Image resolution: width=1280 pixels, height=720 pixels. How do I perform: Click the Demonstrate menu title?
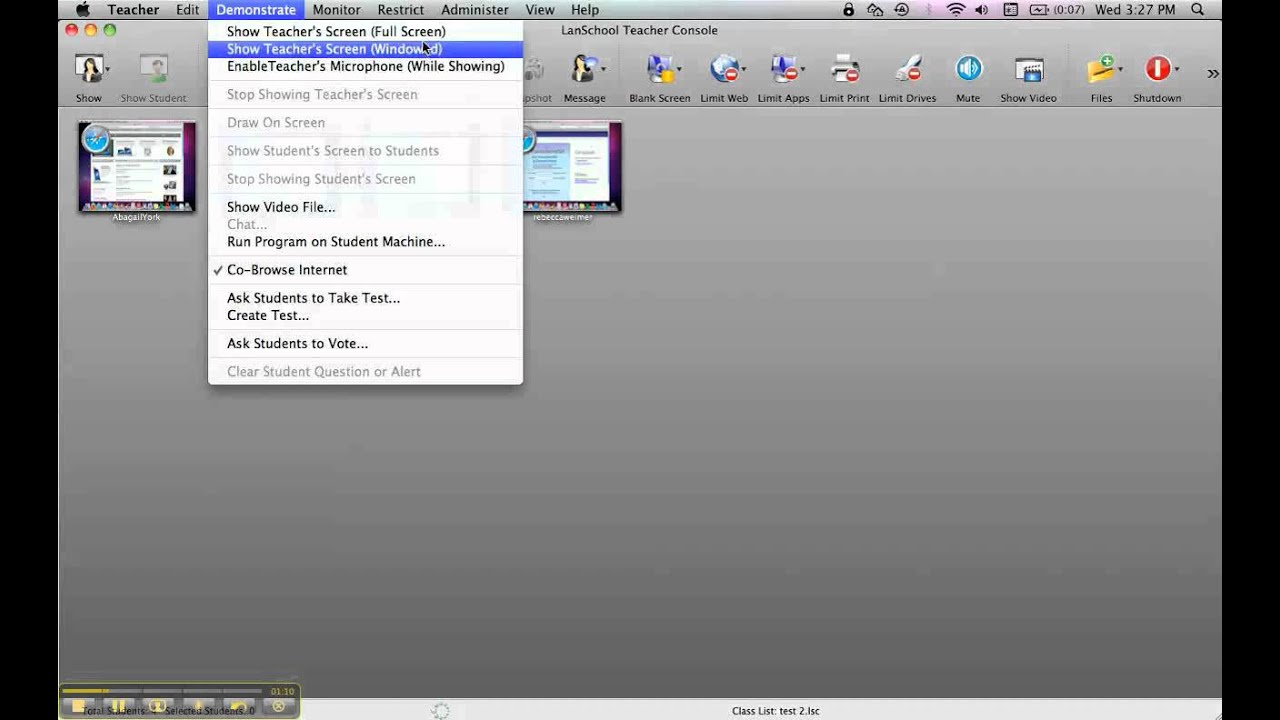pos(256,9)
